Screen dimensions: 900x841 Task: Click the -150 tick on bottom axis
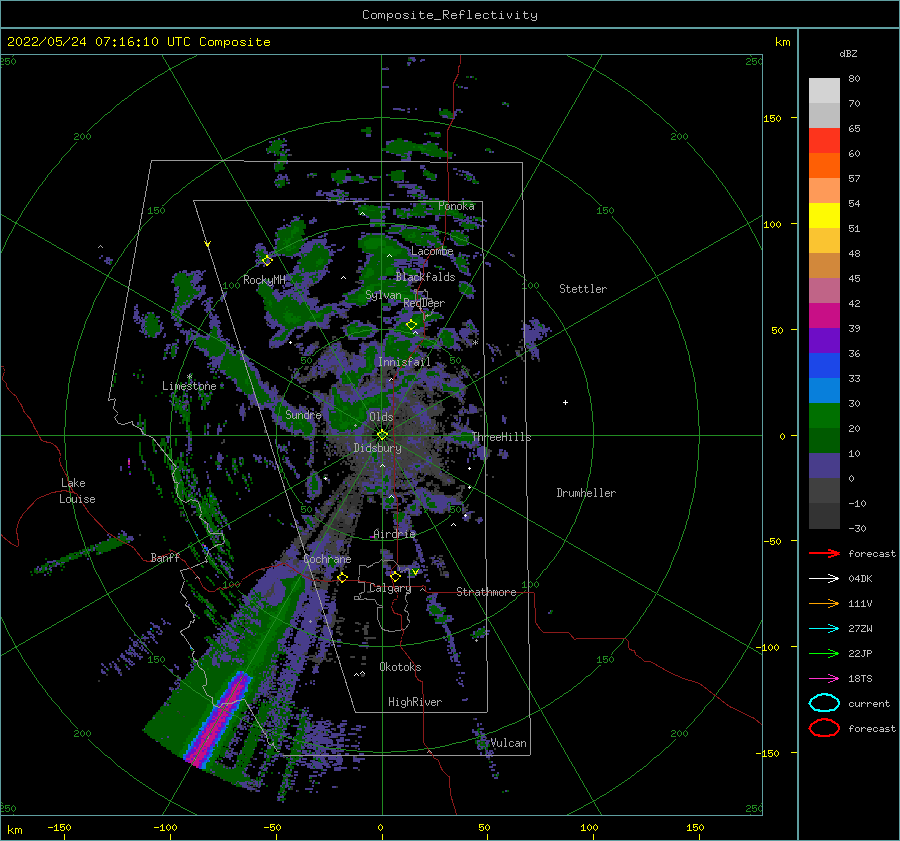click(59, 827)
